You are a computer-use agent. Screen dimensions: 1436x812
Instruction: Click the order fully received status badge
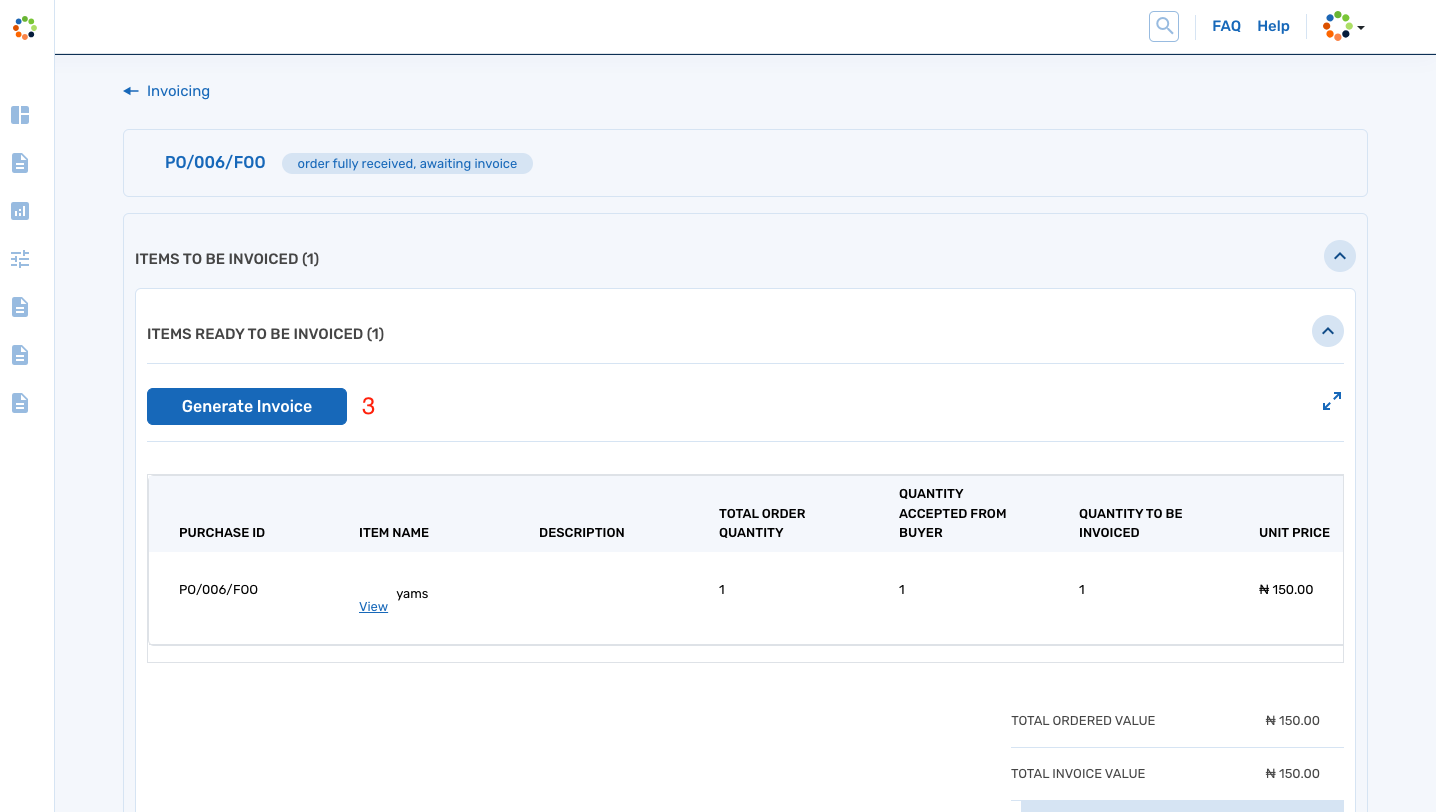coord(407,163)
